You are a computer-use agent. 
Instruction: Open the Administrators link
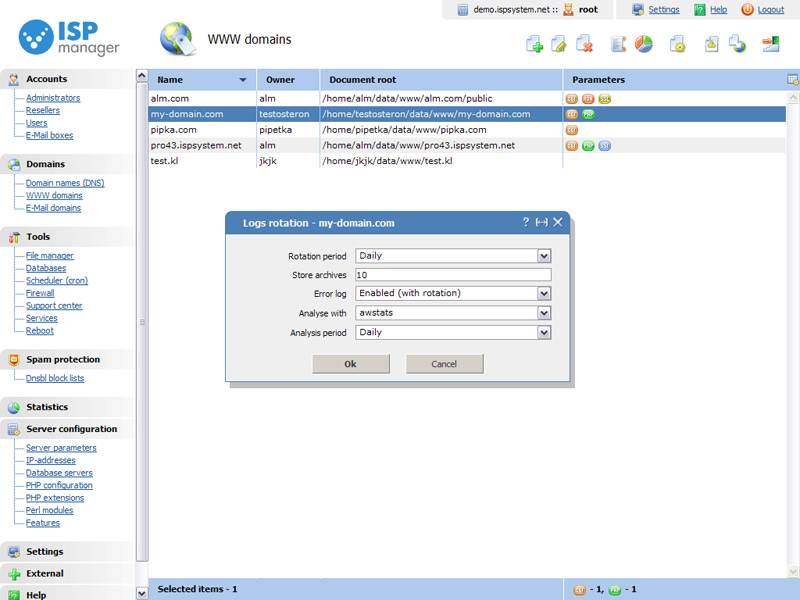pyautogui.click(x=53, y=98)
